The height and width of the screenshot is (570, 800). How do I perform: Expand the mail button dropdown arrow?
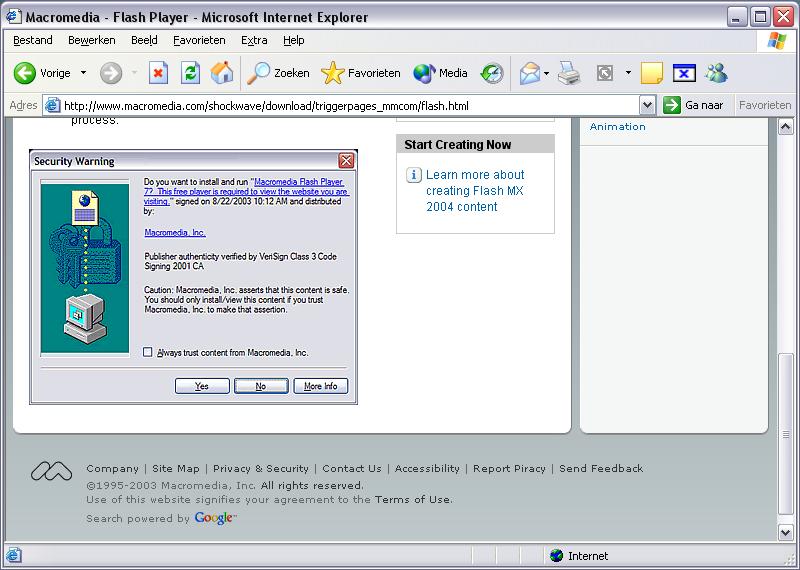pyautogui.click(x=546, y=73)
